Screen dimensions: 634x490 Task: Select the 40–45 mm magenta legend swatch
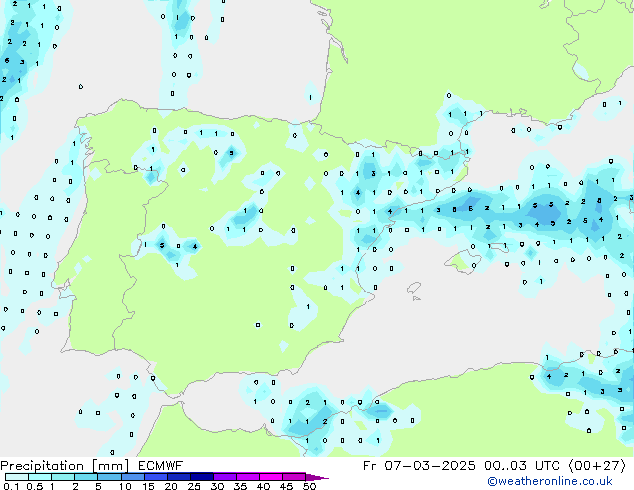pyautogui.click(x=271, y=477)
